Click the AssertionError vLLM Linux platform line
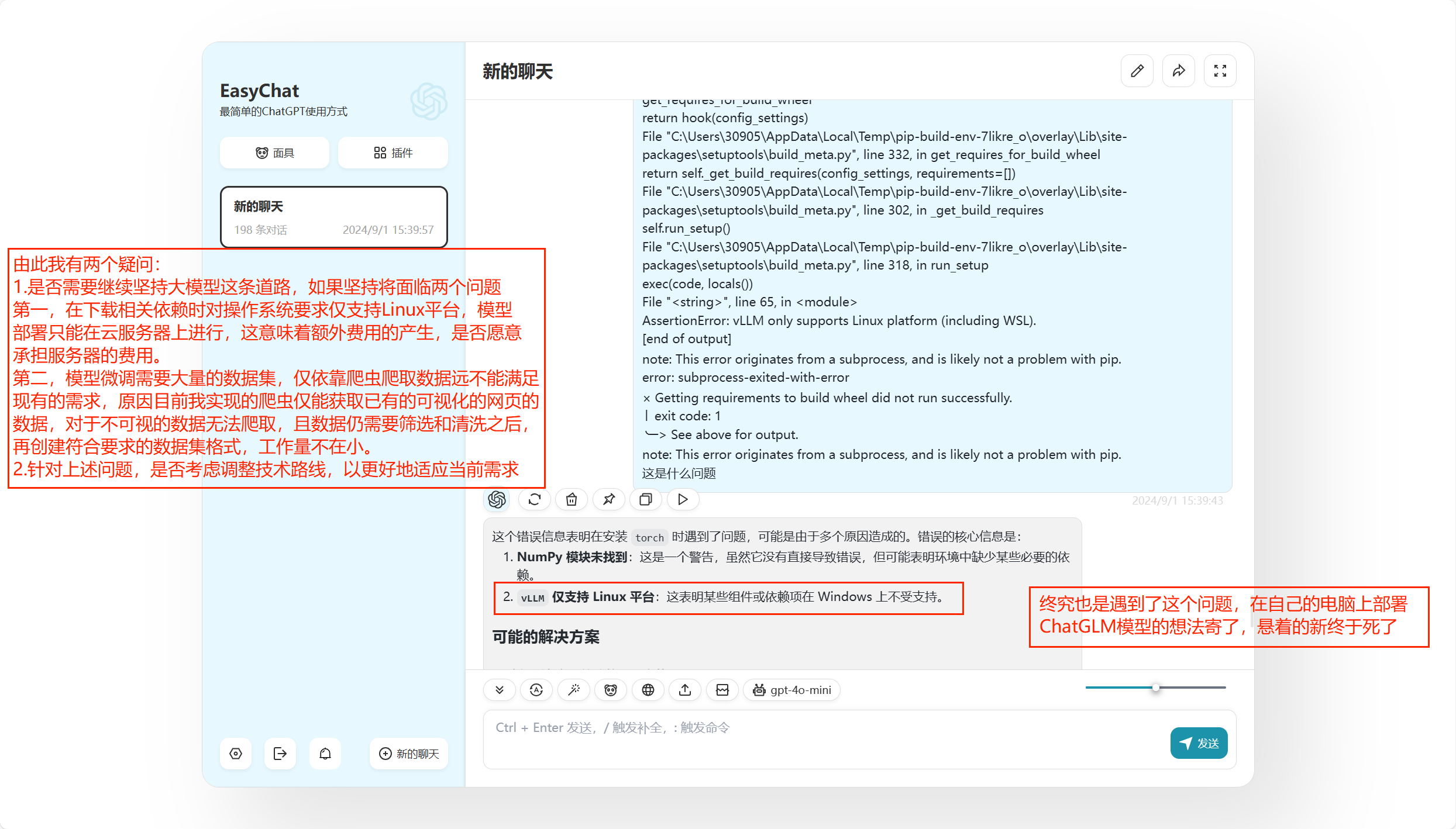This screenshot has height=829, width=1456. pos(839,320)
